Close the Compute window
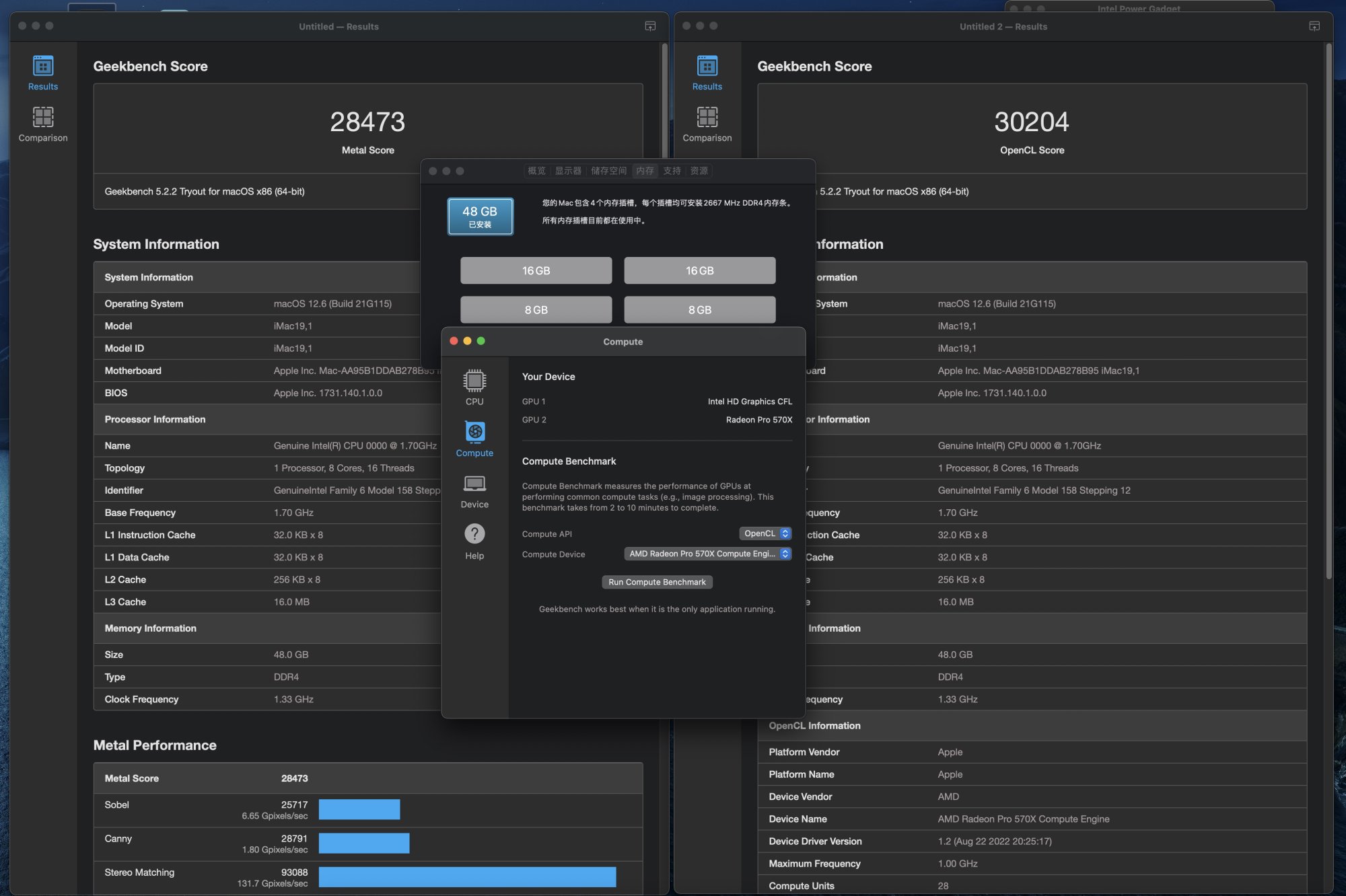Viewport: 1346px width, 896px height. tap(454, 341)
